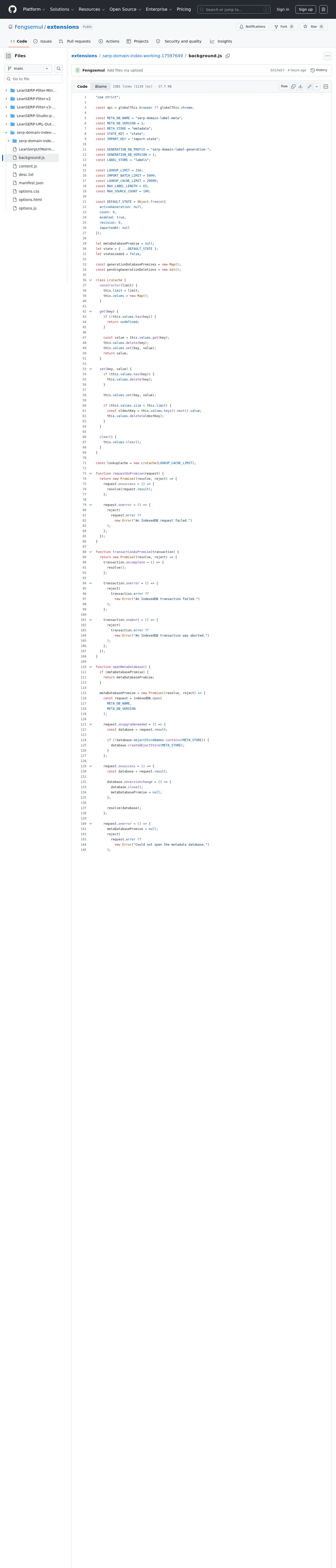Open the "Add files via upload" commit message
The height and width of the screenshot is (1568, 336).
(125, 70)
